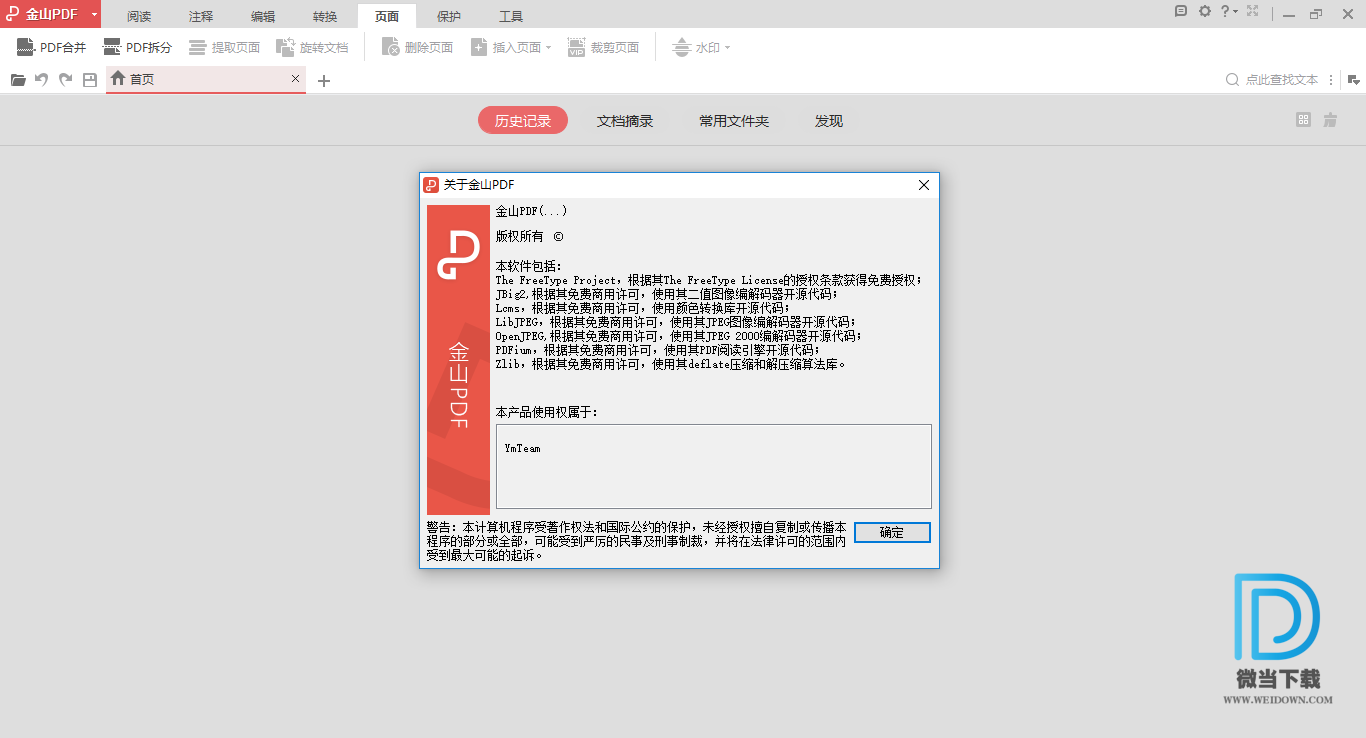
Task: Click the OpenJPEG license line
Action: (678, 337)
